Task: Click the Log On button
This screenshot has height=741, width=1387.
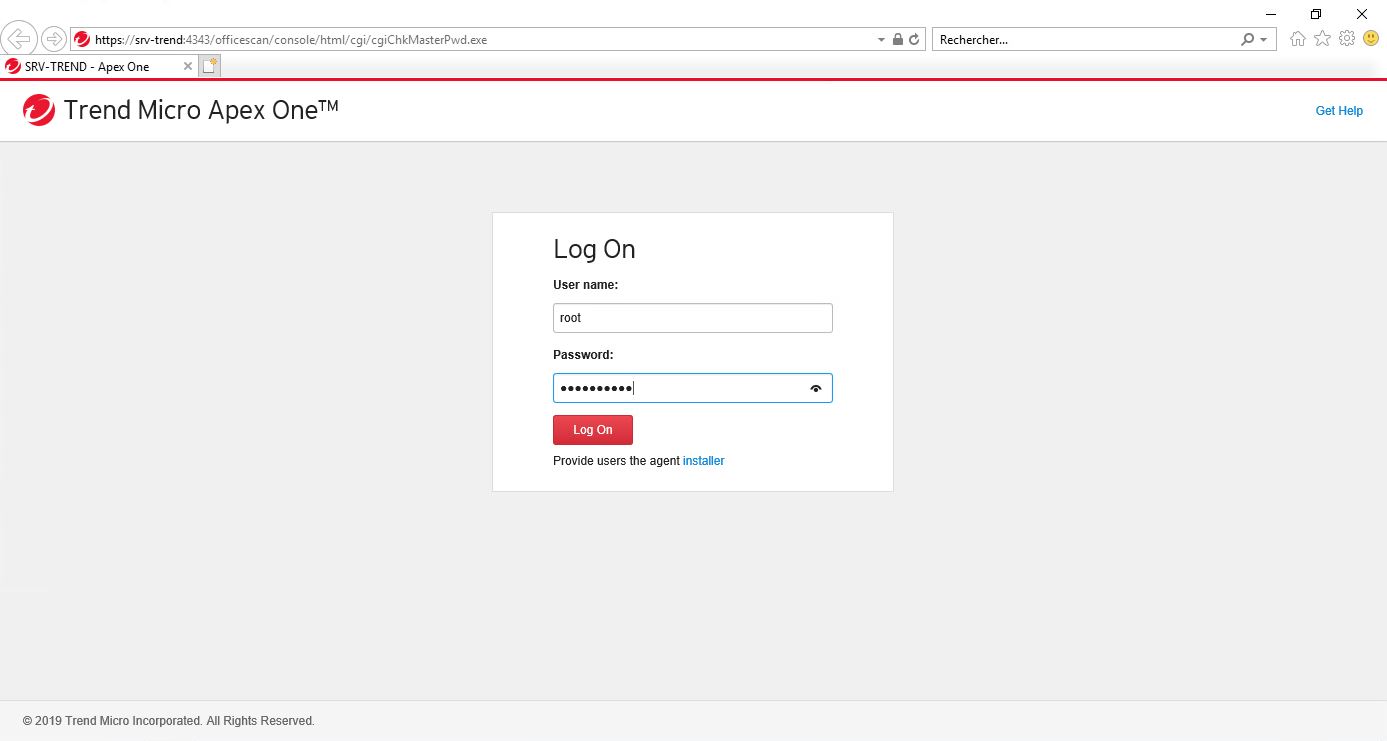Action: click(592, 429)
